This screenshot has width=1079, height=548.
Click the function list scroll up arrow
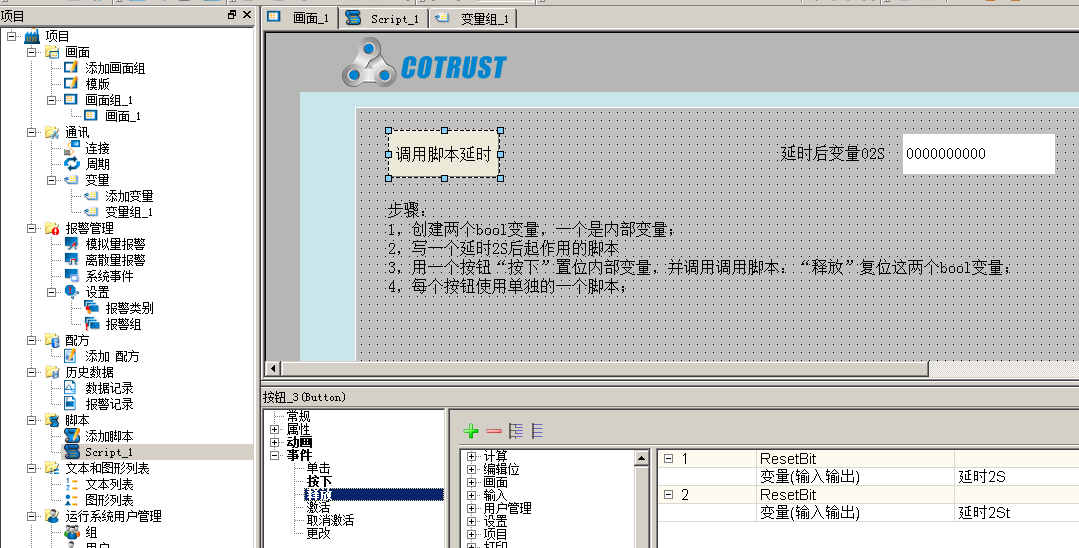point(641,458)
